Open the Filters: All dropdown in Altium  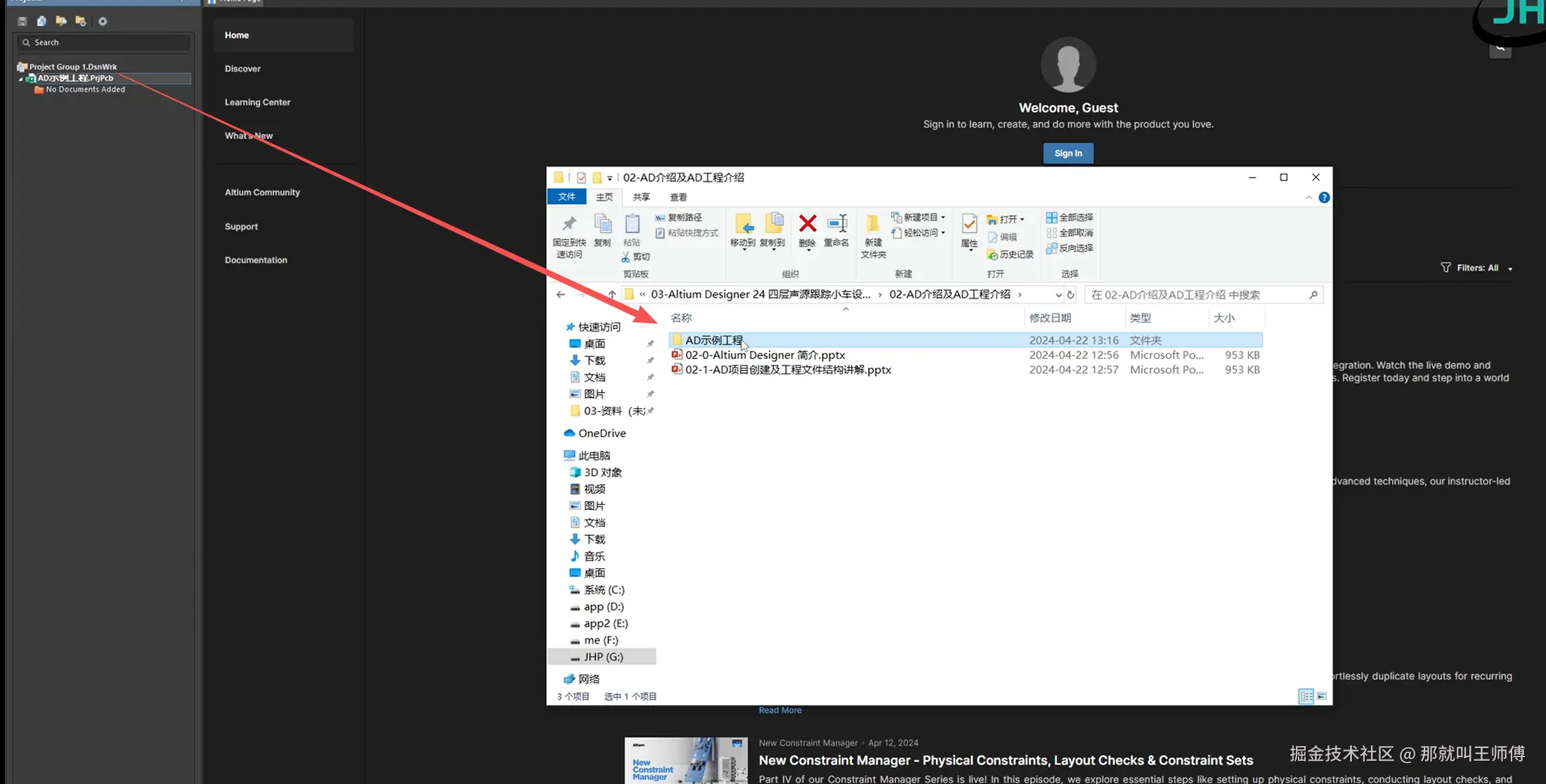click(1476, 268)
